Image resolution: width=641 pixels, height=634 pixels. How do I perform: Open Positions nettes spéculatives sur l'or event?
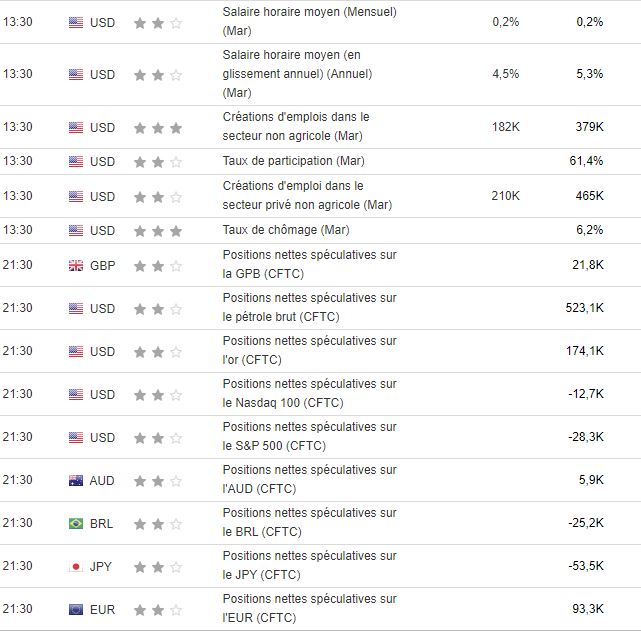point(309,351)
